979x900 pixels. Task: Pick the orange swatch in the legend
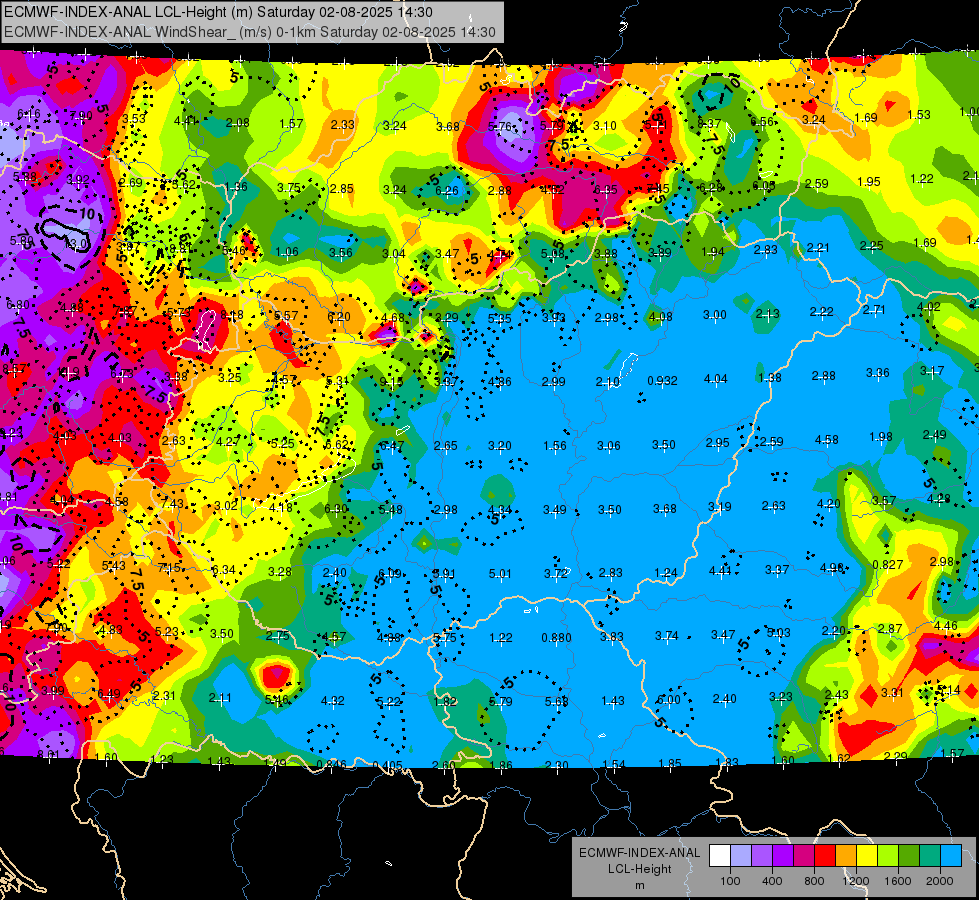(x=846, y=856)
